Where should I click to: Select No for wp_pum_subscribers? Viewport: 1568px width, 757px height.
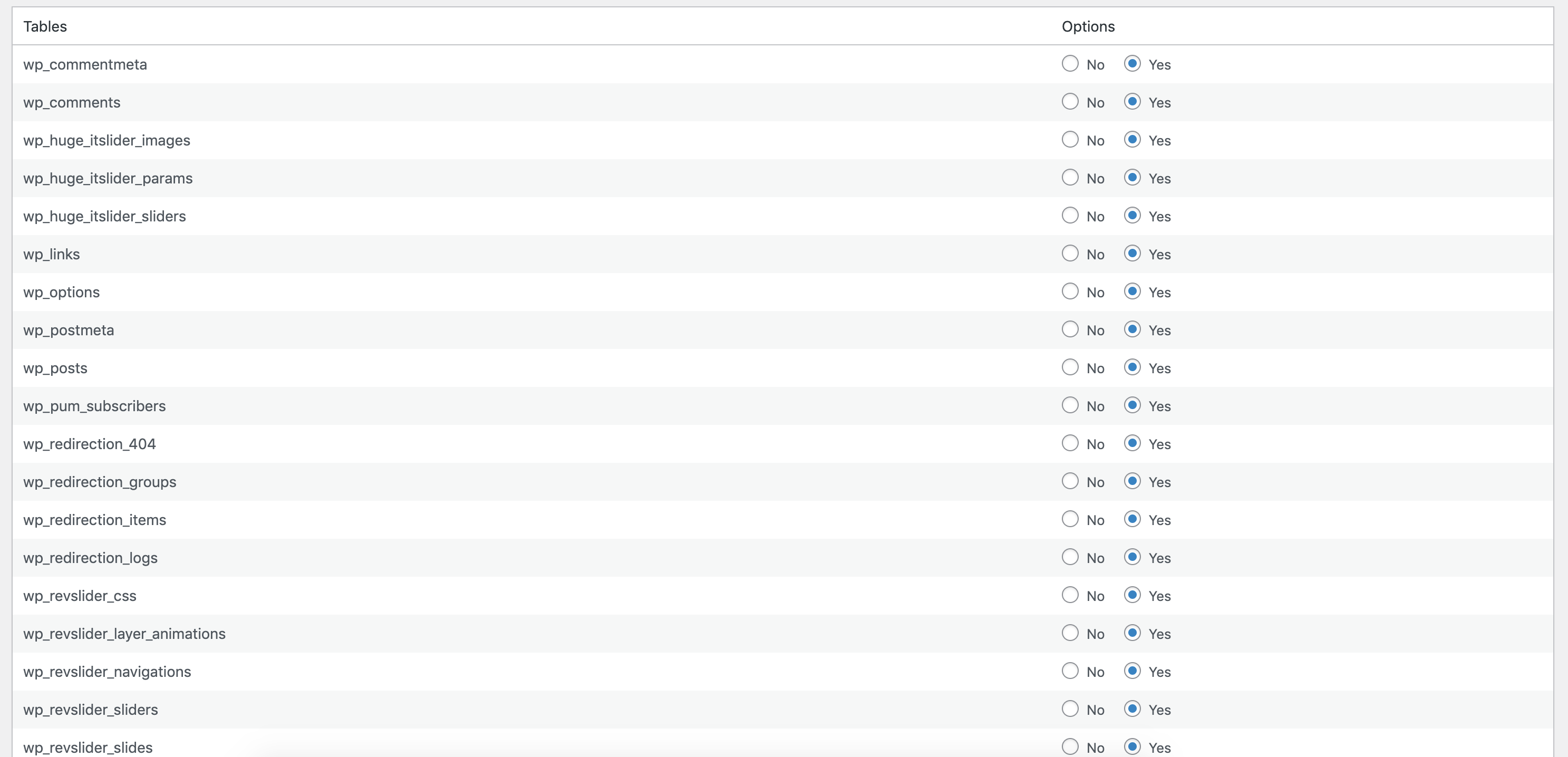tap(1069, 405)
